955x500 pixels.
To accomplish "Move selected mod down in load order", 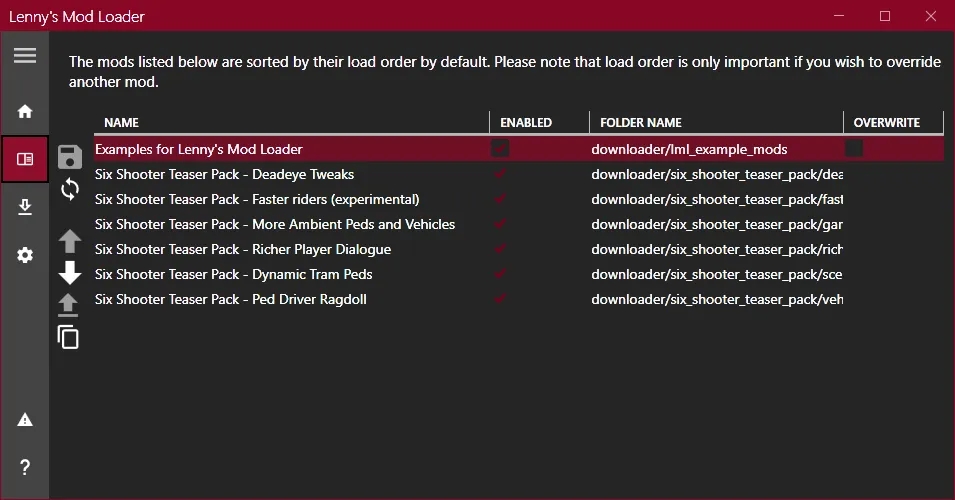I will (69, 272).
